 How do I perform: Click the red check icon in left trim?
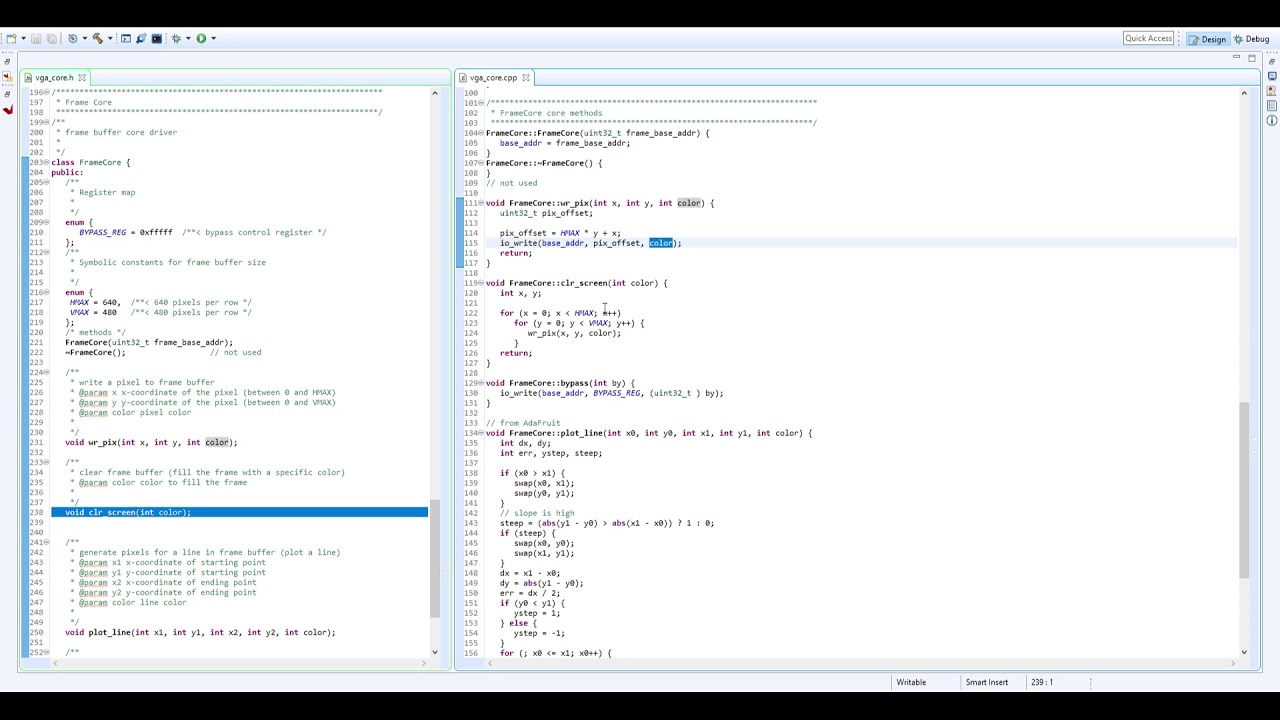click(7, 109)
